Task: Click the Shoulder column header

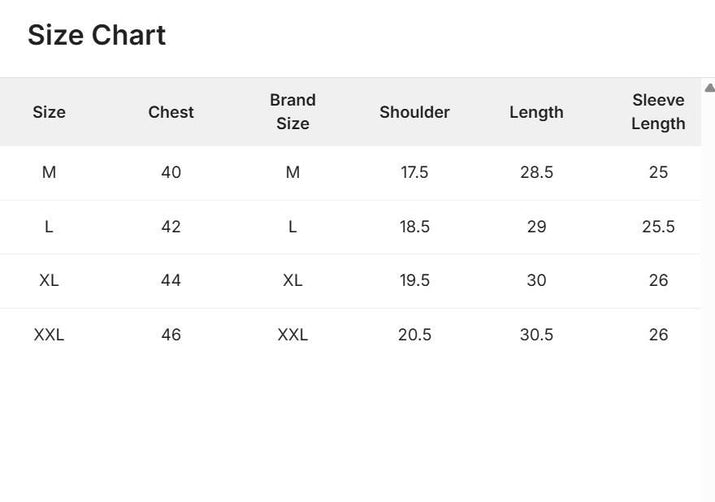Action: (x=414, y=112)
